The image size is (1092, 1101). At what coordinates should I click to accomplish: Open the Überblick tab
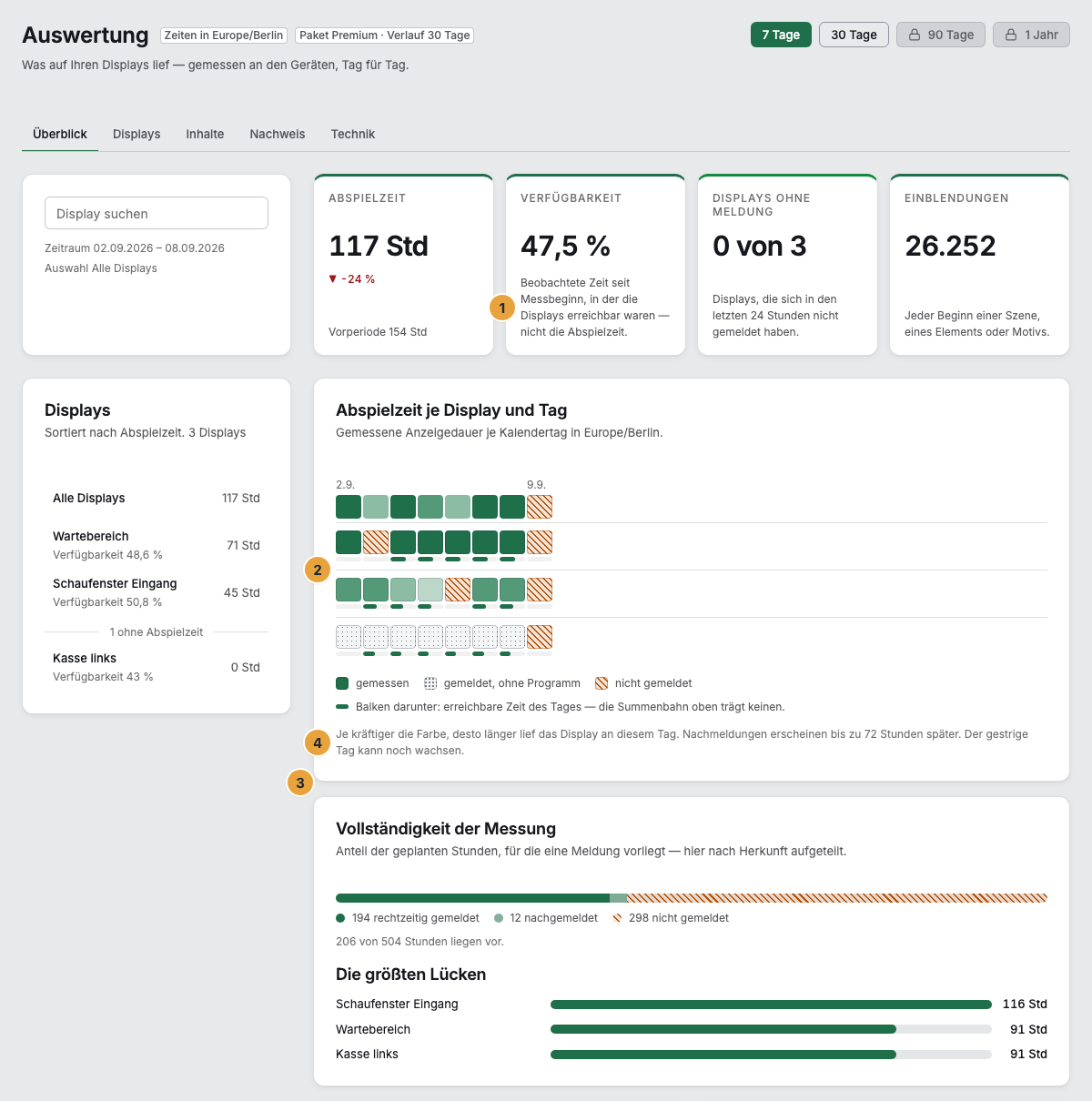pos(60,134)
